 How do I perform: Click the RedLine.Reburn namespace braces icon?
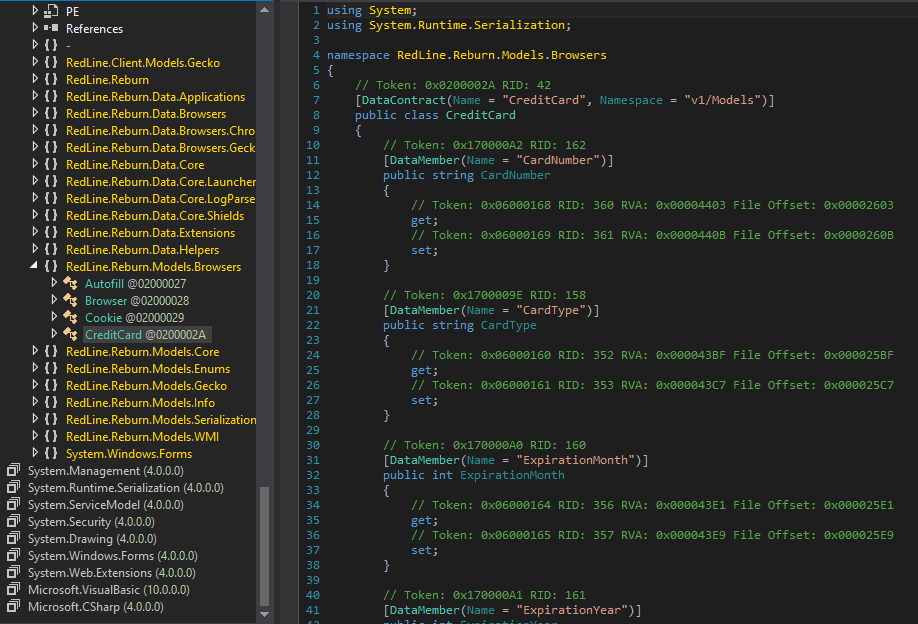coord(51,80)
